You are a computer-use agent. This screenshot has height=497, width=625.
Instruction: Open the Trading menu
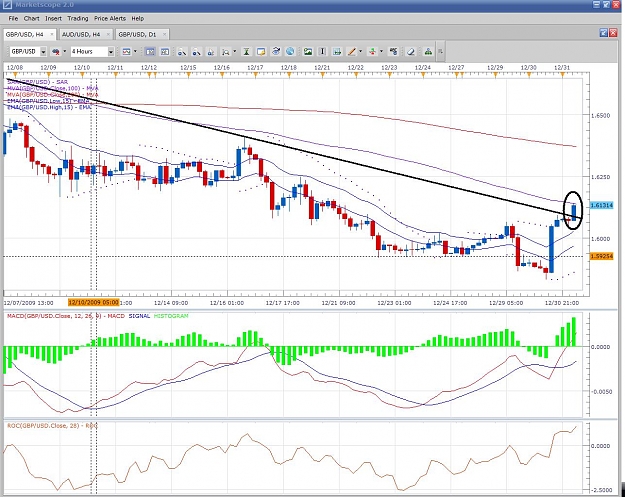(x=78, y=18)
